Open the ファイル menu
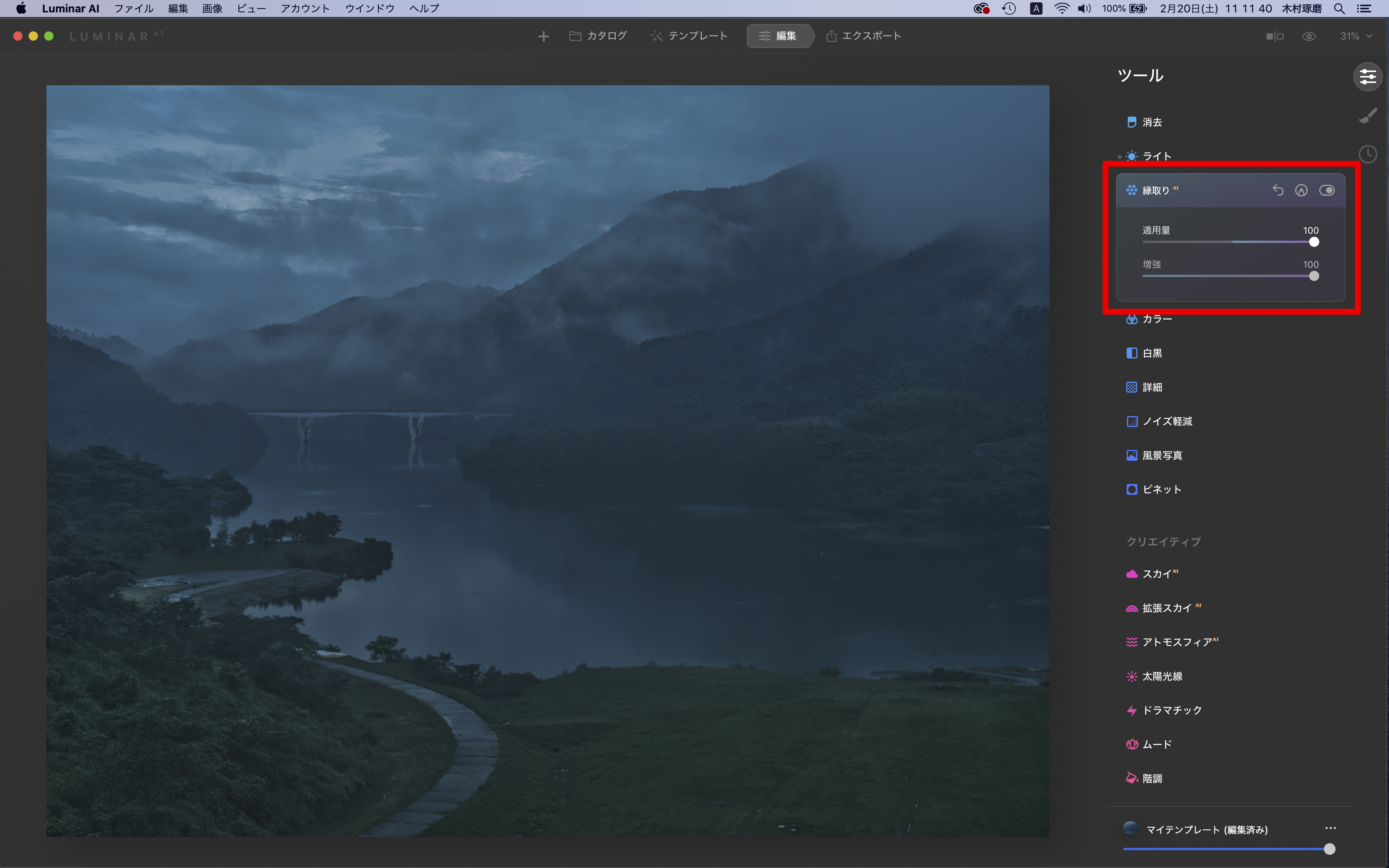The image size is (1389, 868). [x=134, y=9]
